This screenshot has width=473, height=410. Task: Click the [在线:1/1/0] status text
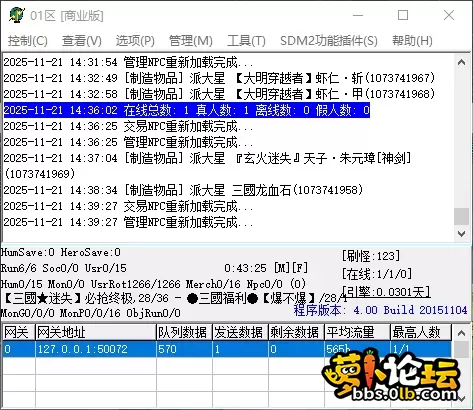click(377, 274)
